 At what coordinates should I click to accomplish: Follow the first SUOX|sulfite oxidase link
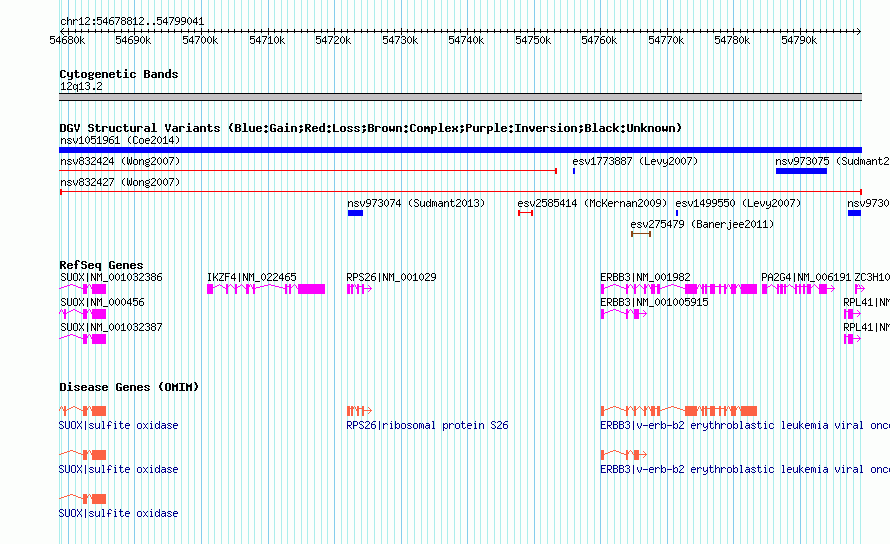click(x=118, y=425)
